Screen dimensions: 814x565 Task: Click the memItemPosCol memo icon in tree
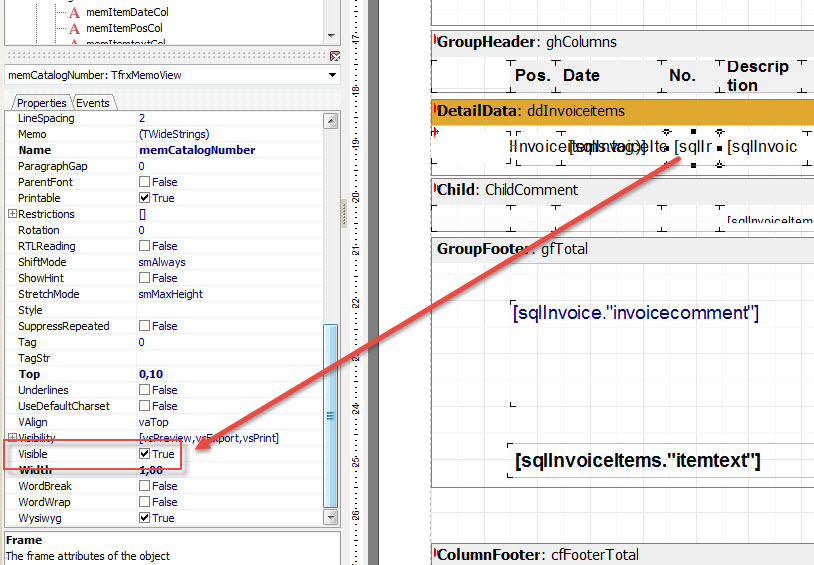coord(74,28)
